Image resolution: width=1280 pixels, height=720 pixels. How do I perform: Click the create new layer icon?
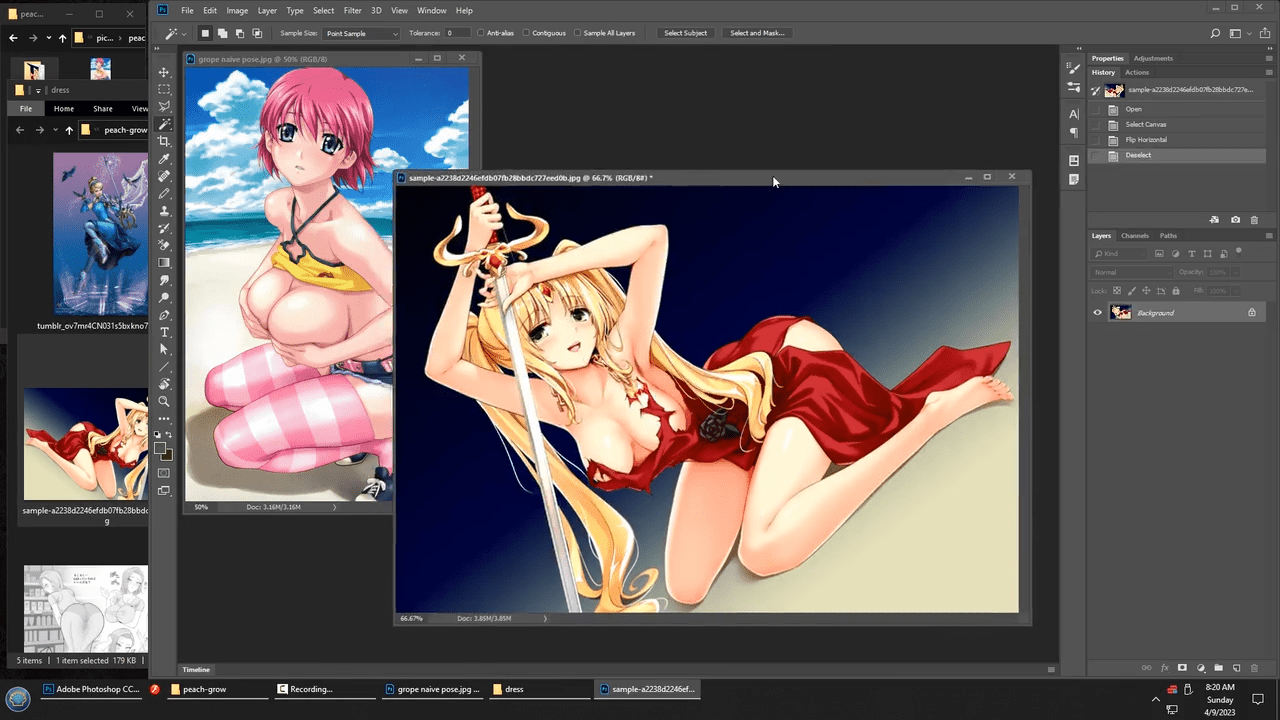coord(1236,668)
